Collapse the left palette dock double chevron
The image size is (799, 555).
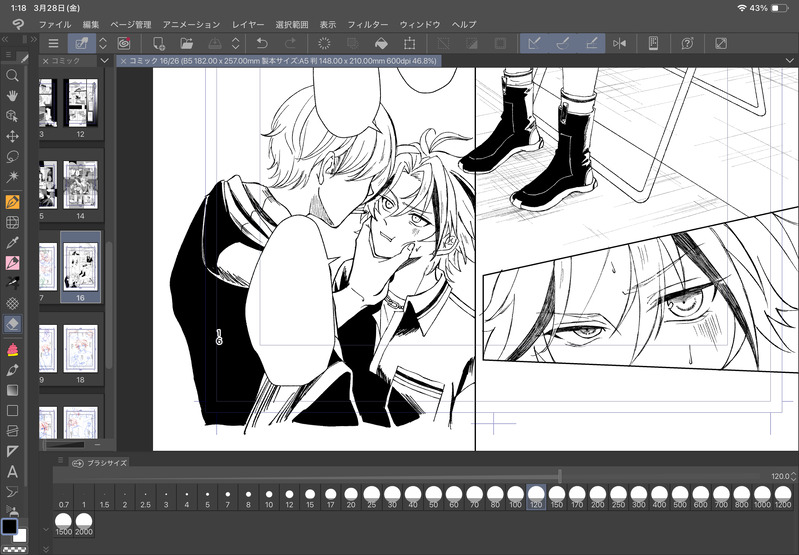pos(5,39)
